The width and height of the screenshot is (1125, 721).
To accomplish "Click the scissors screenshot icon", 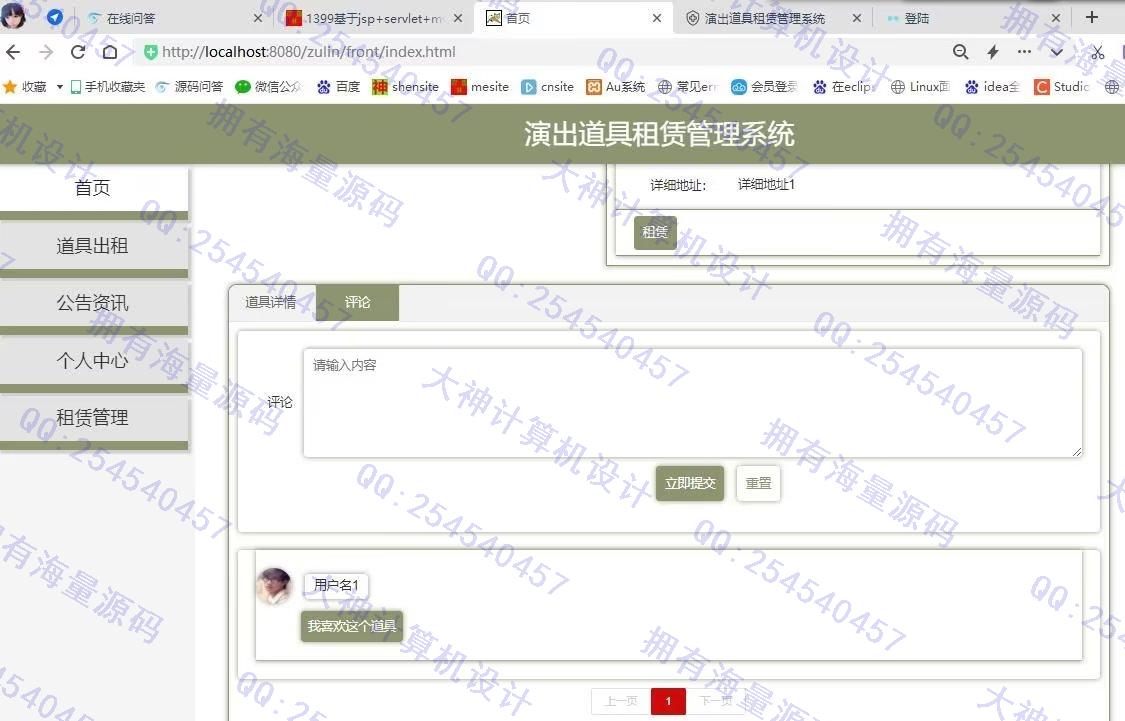I will [1098, 52].
